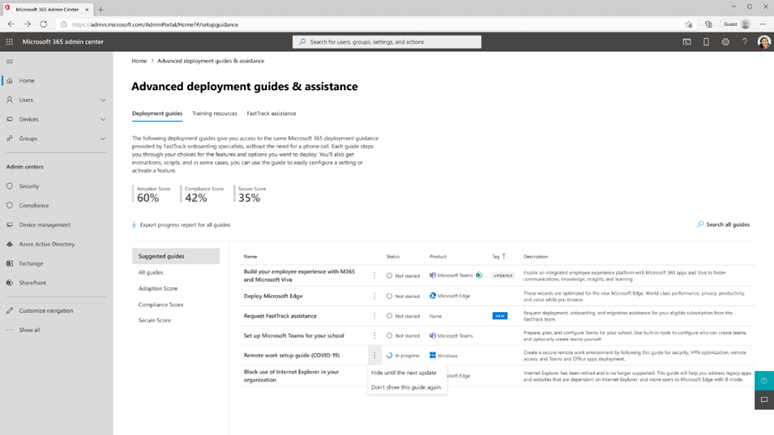Switch to the Training resources tab

click(x=215, y=114)
